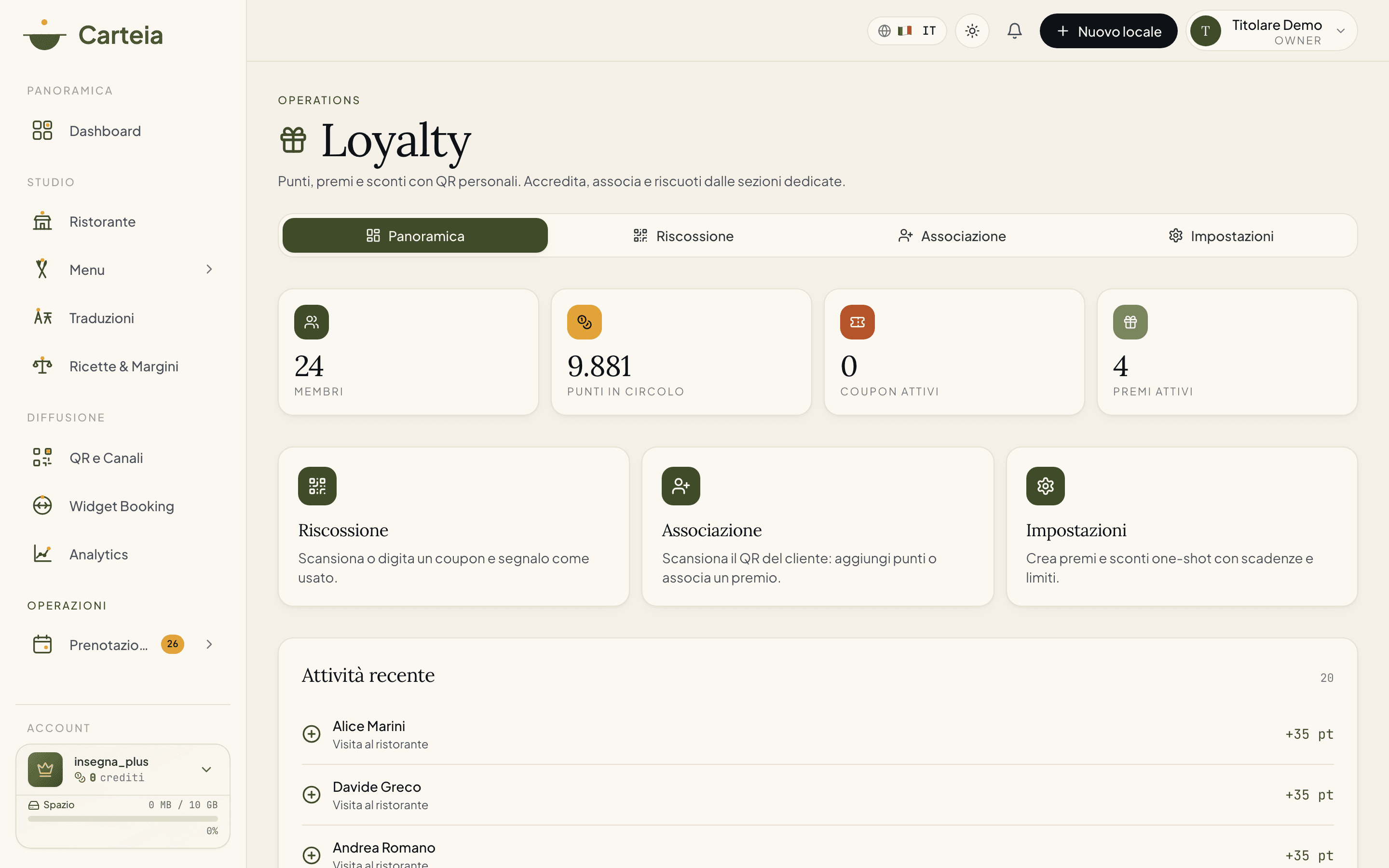Click the Punti in circolo coins icon
The width and height of the screenshot is (1389, 868).
coord(585,322)
